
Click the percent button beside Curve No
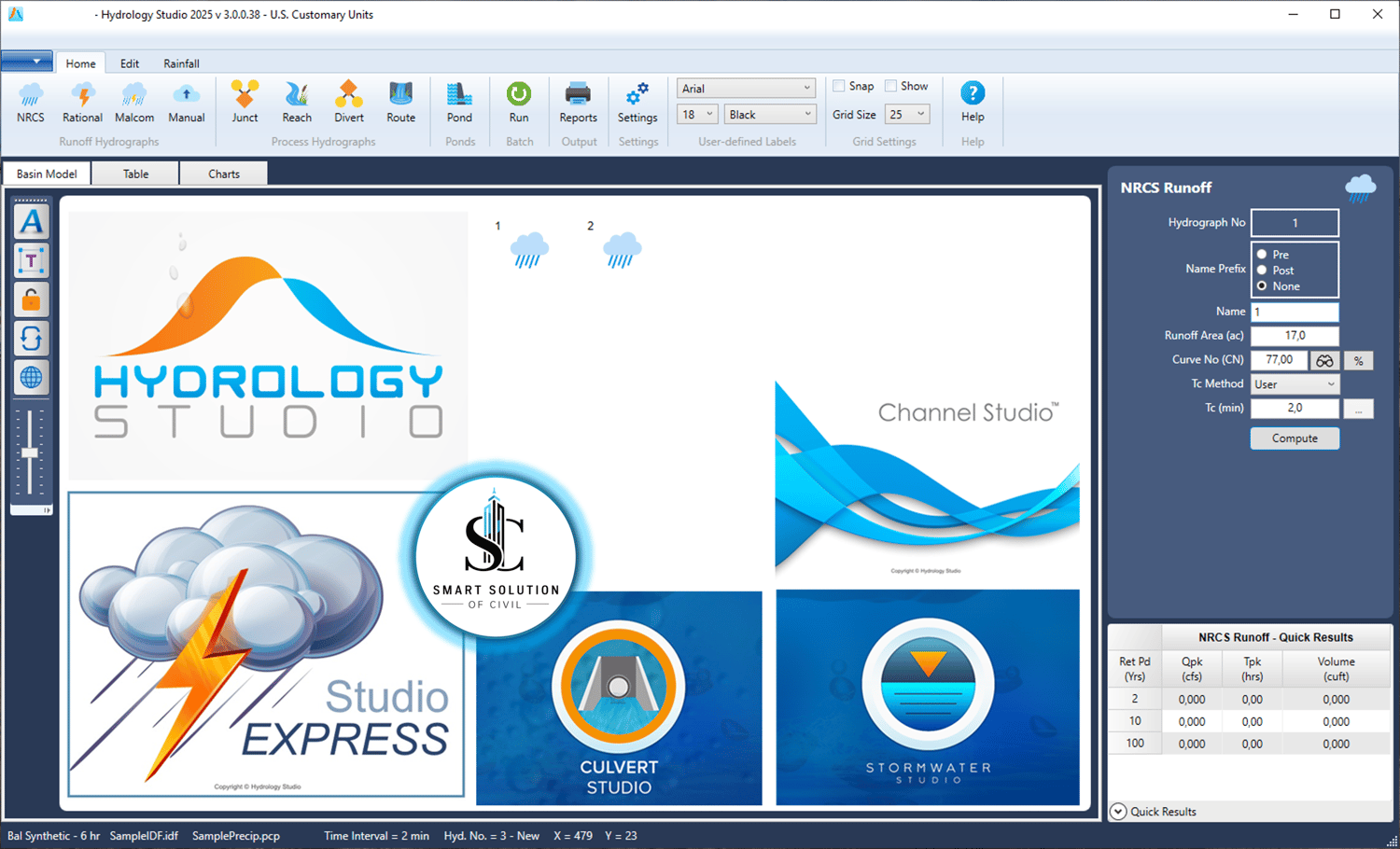[x=1359, y=360]
